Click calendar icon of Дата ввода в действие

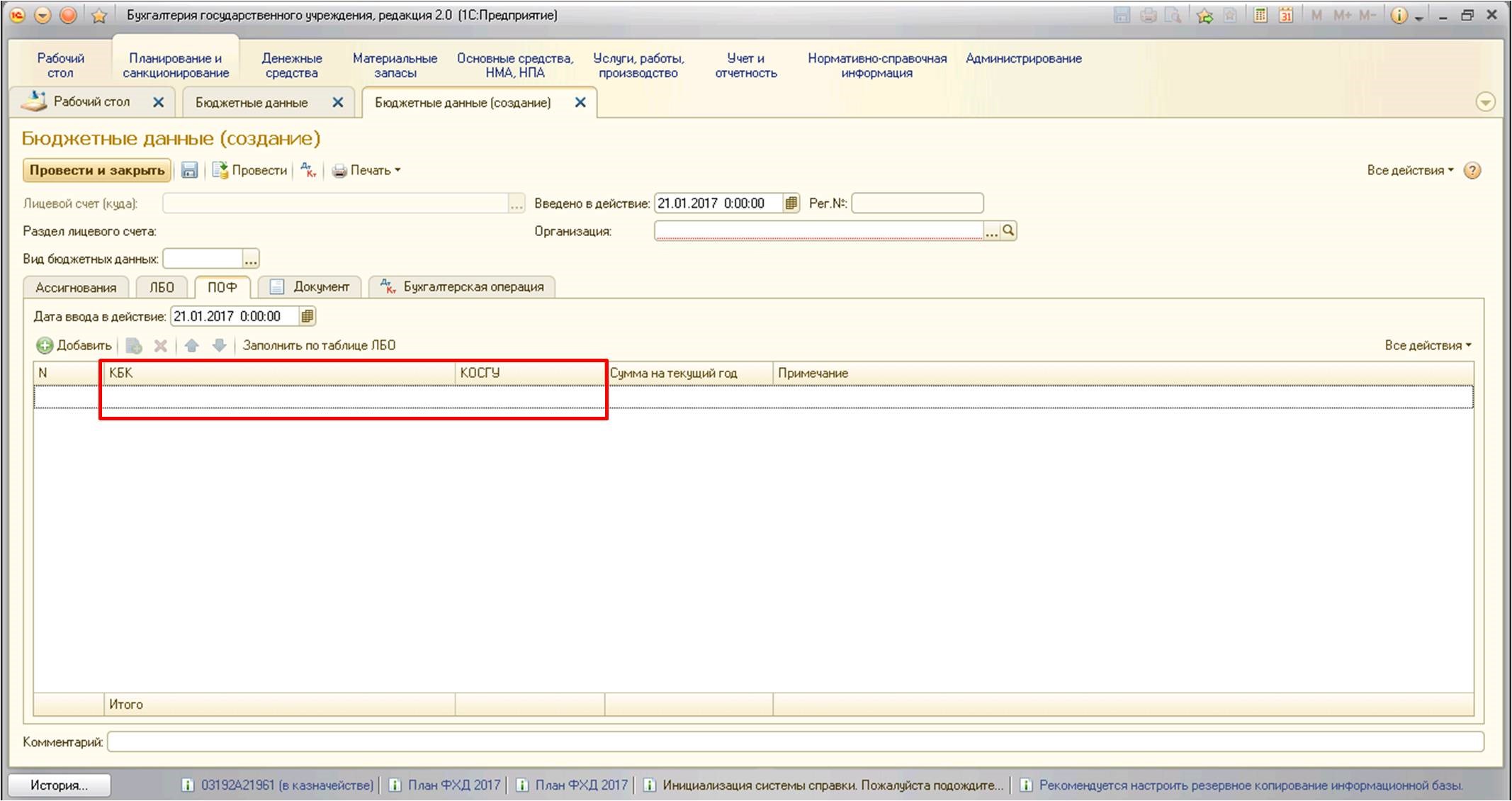tap(307, 316)
